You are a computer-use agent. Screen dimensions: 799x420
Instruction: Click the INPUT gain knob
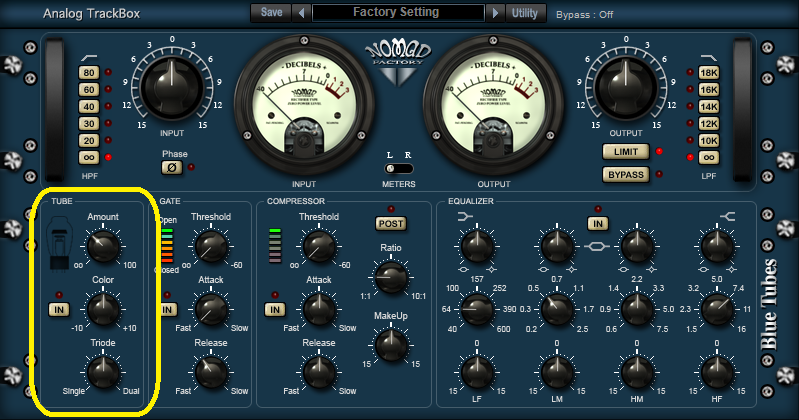pos(172,87)
